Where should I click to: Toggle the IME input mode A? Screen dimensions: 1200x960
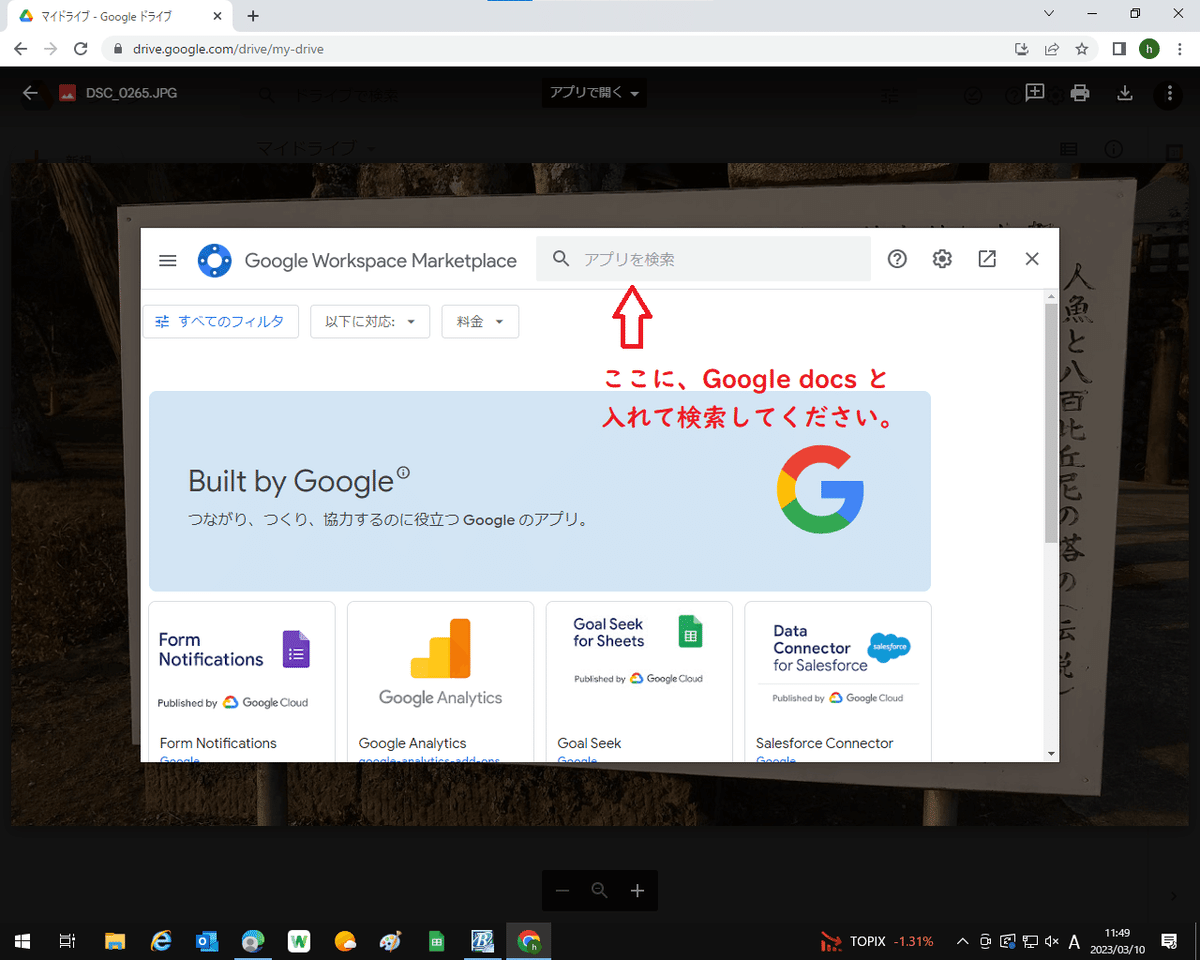(x=1075, y=941)
